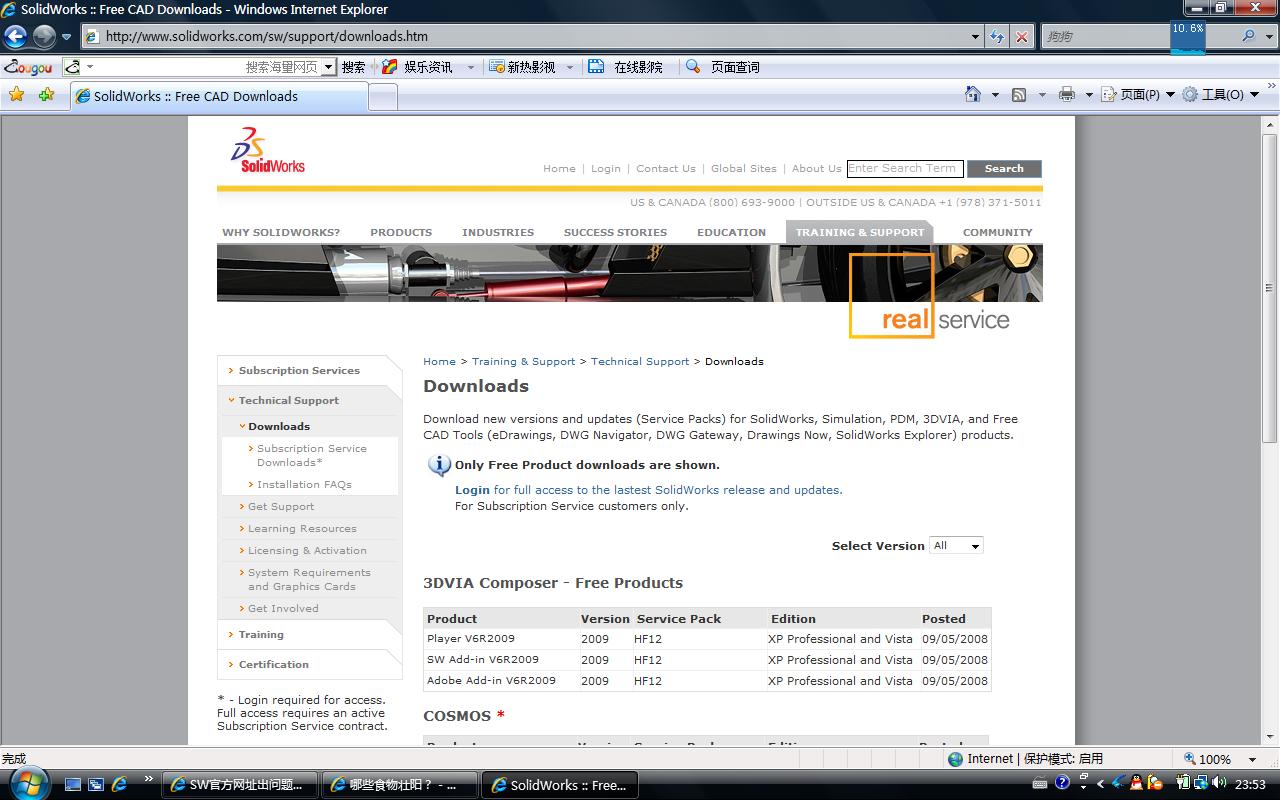Viewport: 1280px width, 800px height.
Task: Click the Login link in the top navigation
Action: 606,169
